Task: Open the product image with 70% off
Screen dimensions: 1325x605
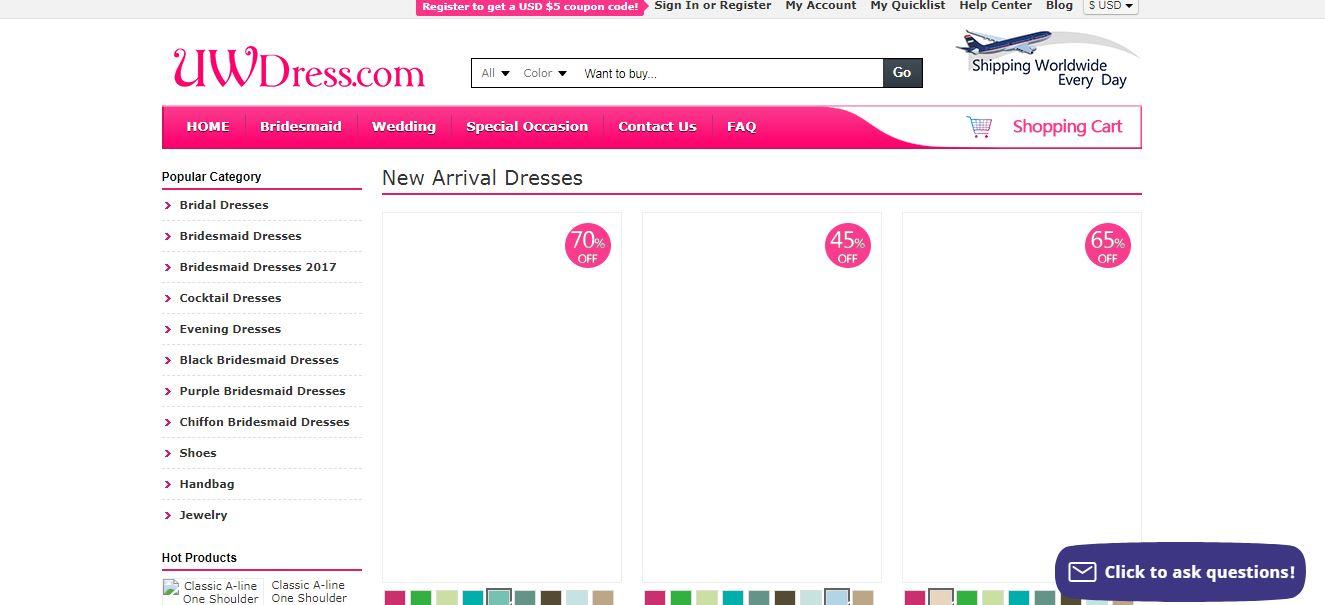Action: click(x=502, y=397)
